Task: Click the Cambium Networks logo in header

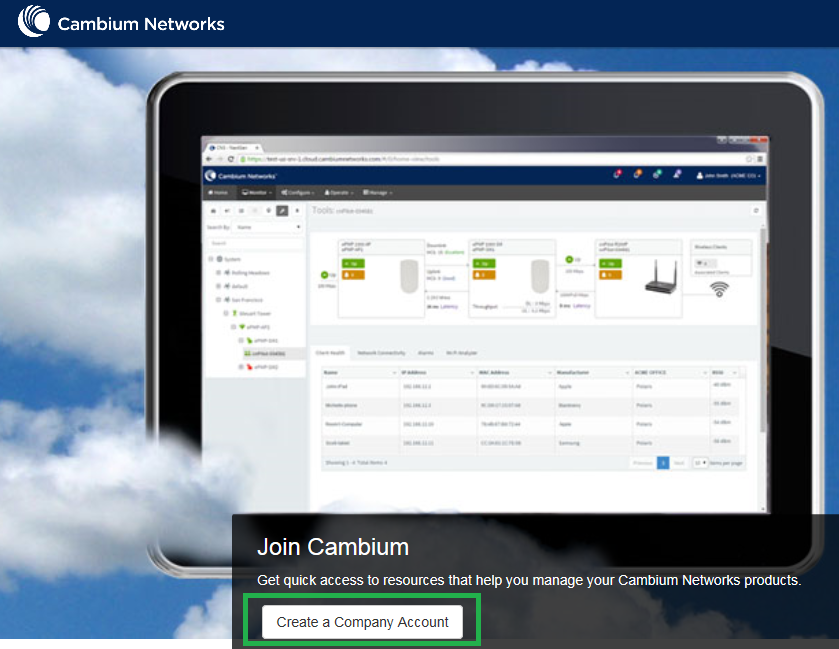Action: click(x=121, y=23)
